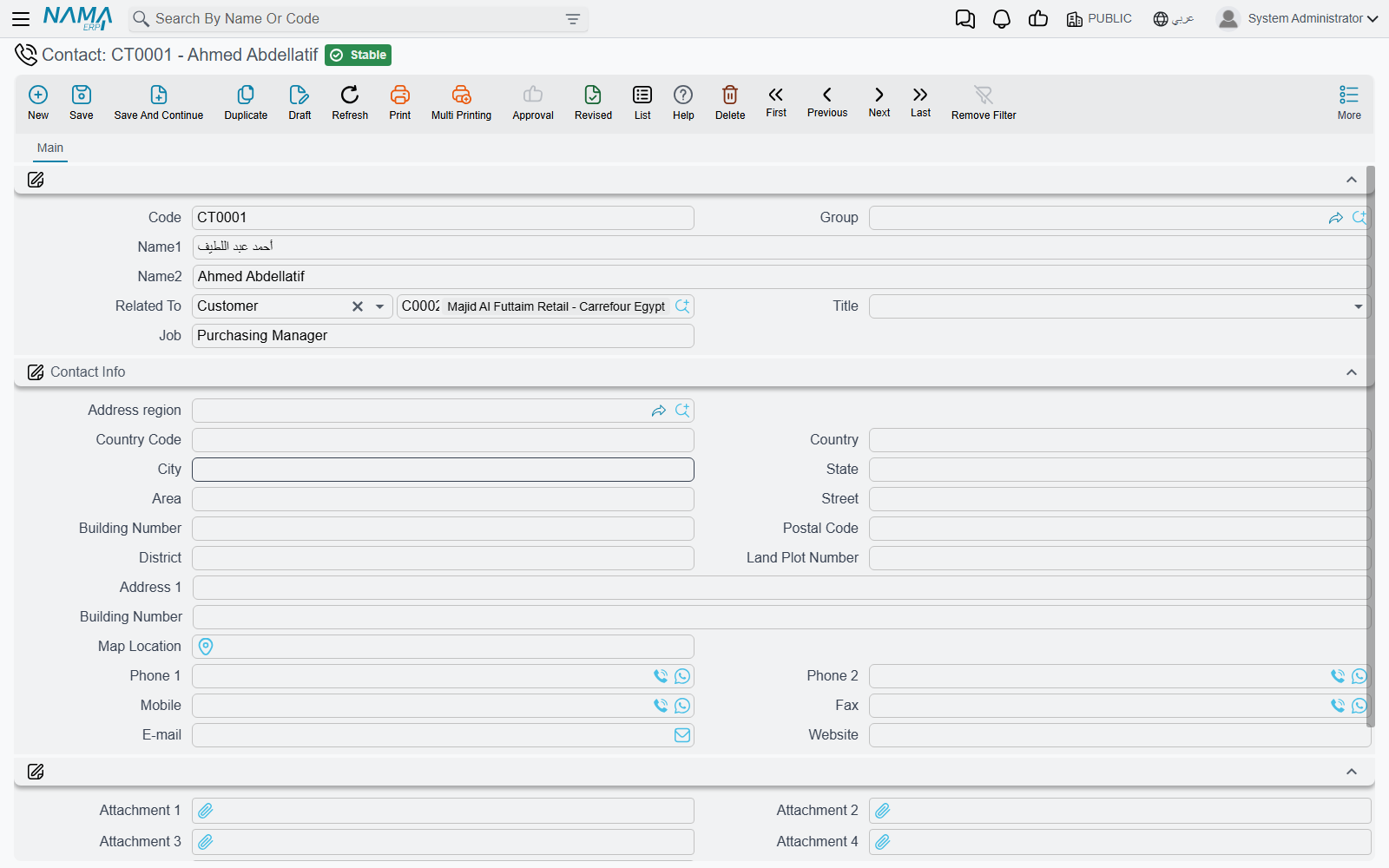The width and height of the screenshot is (1389, 868).
Task: Click the Carrefour Egypt customer lookup icon
Action: click(x=682, y=306)
